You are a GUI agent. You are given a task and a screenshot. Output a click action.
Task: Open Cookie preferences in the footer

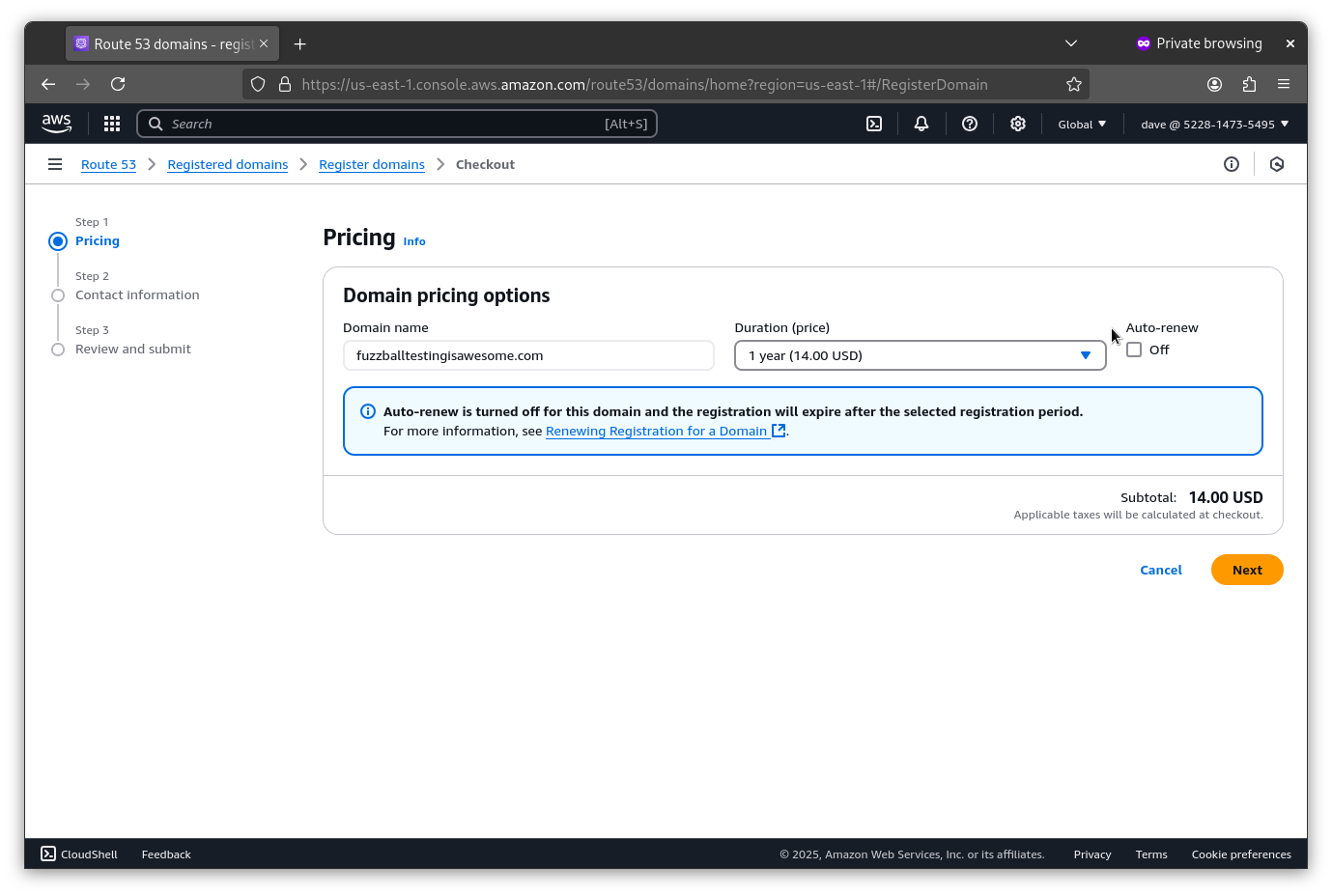tap(1241, 854)
